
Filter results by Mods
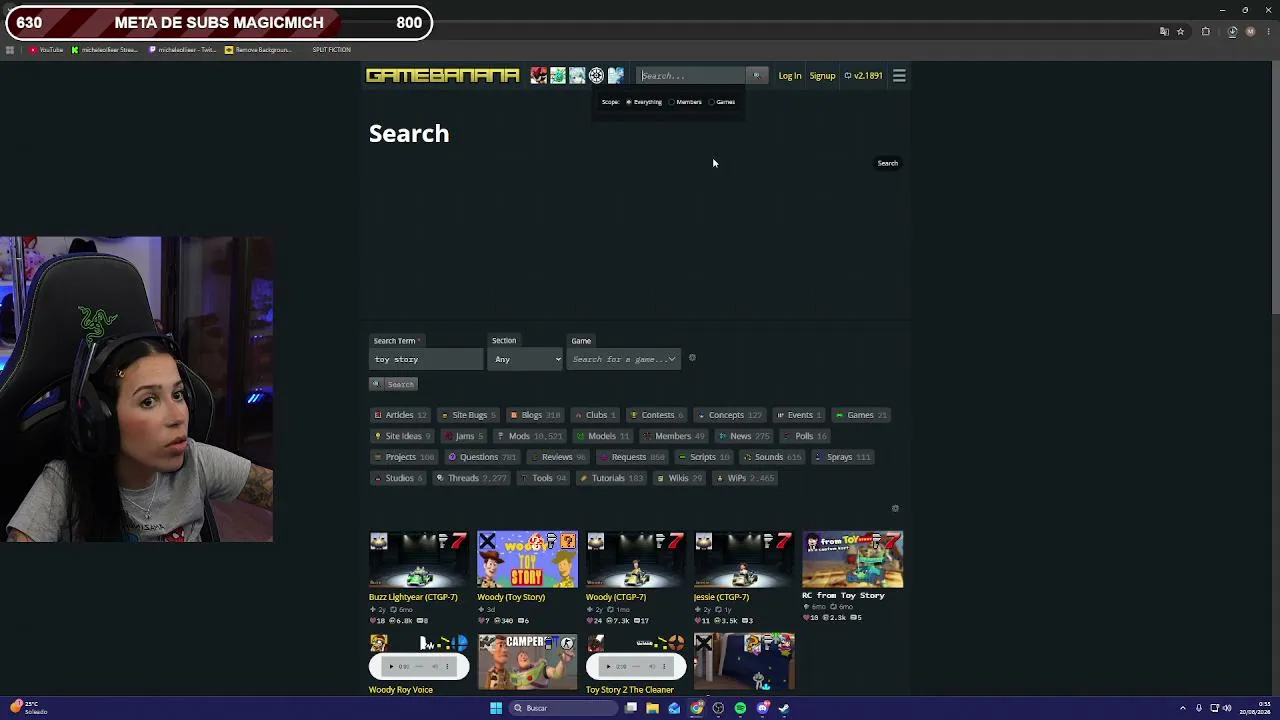[530, 436]
